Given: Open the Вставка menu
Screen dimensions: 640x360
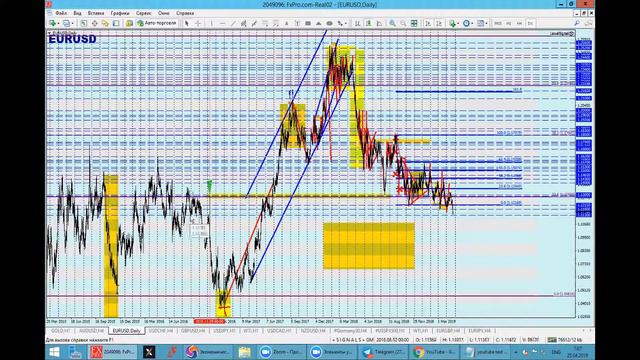Looking at the screenshot, I should [96, 13].
